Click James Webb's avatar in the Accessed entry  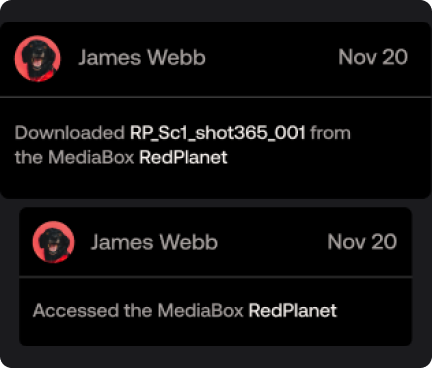tap(53, 242)
